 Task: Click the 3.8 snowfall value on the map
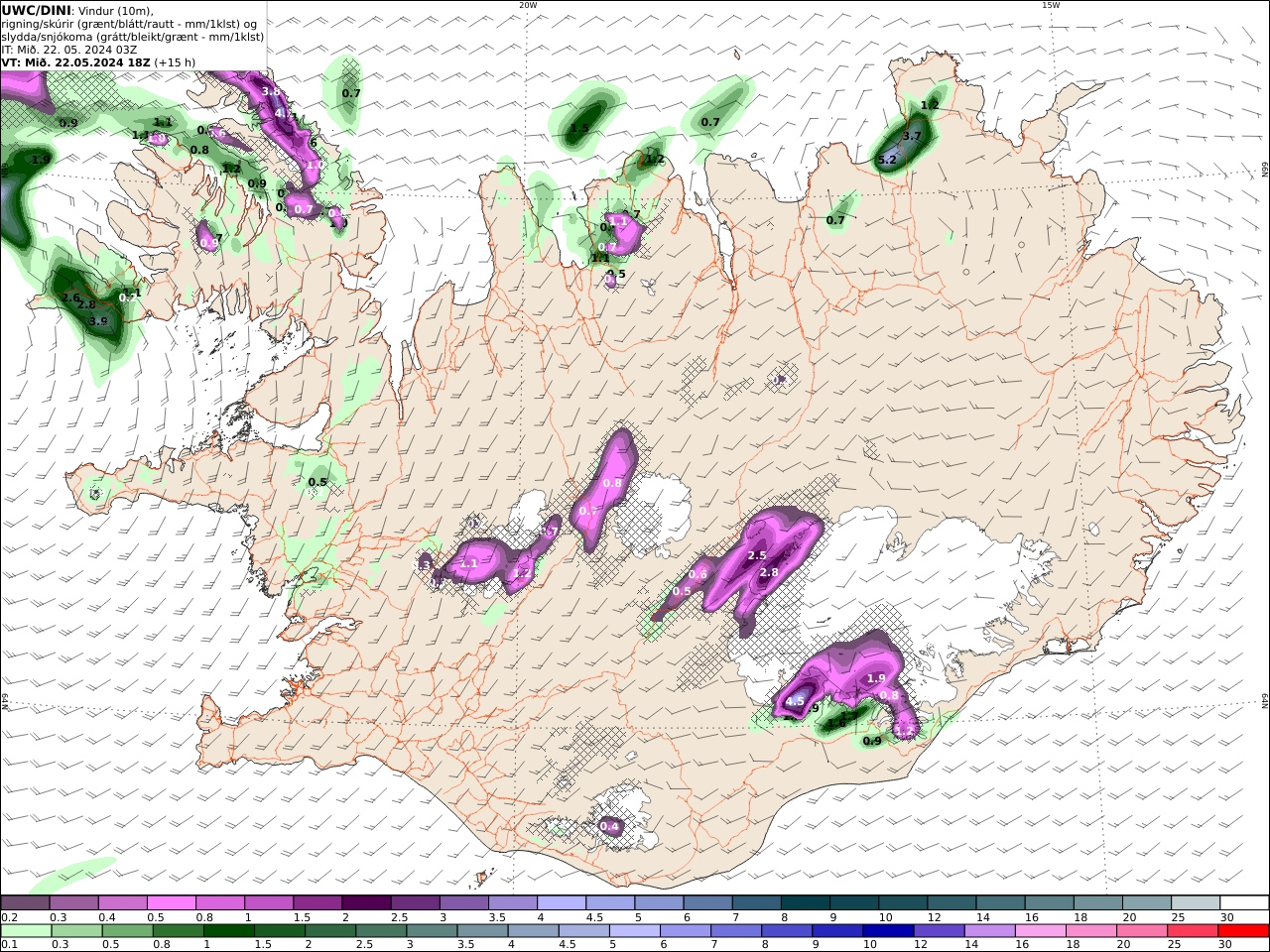coord(270,91)
